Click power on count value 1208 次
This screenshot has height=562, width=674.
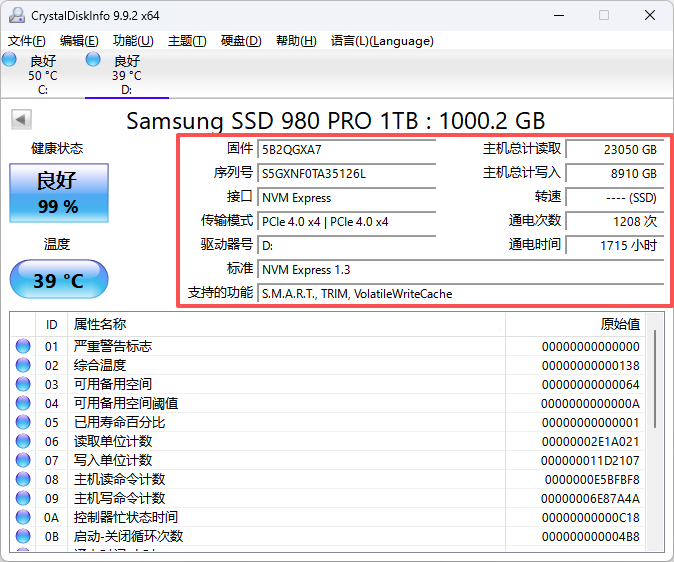(615, 222)
